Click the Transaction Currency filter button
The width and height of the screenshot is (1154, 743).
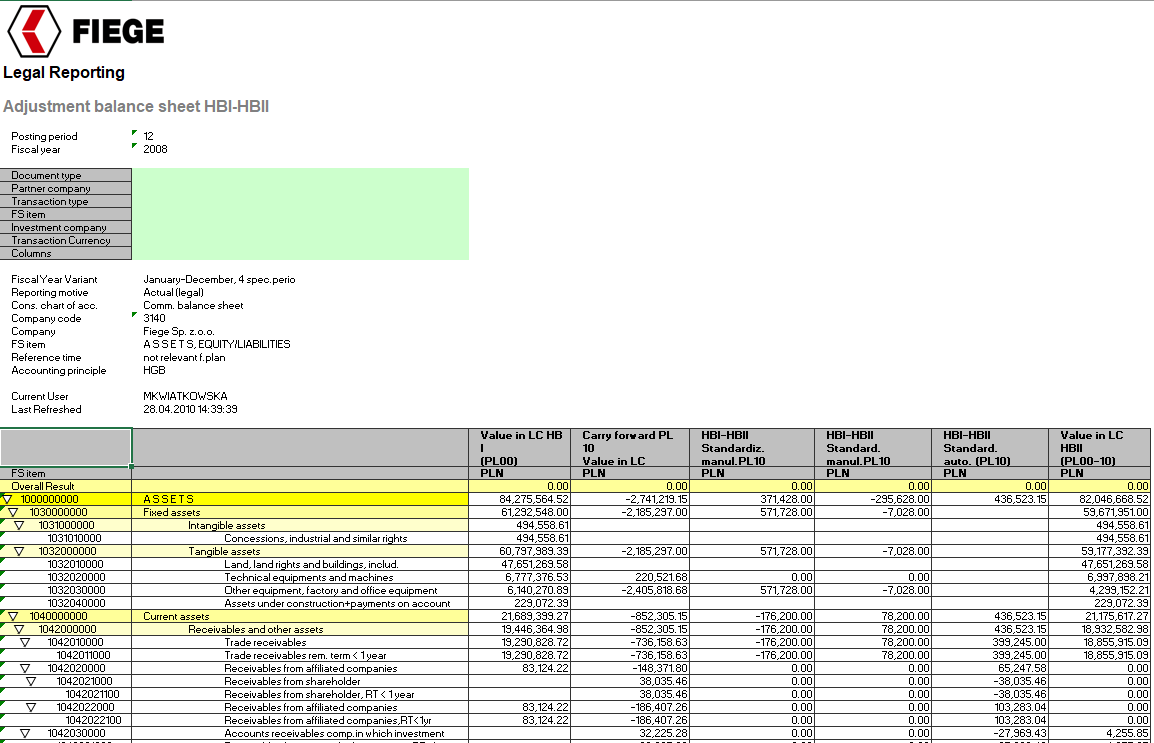coord(66,241)
